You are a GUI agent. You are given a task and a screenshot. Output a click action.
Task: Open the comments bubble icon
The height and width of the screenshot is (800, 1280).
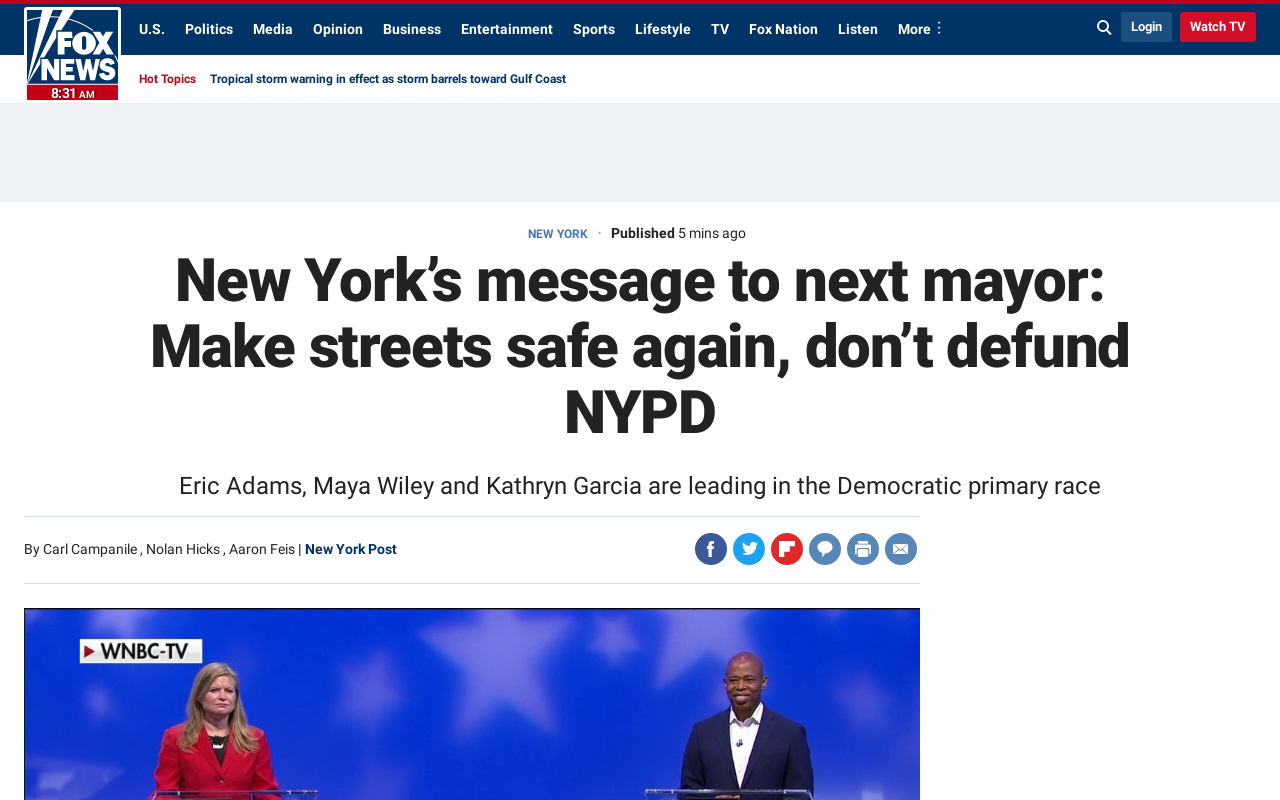825,549
